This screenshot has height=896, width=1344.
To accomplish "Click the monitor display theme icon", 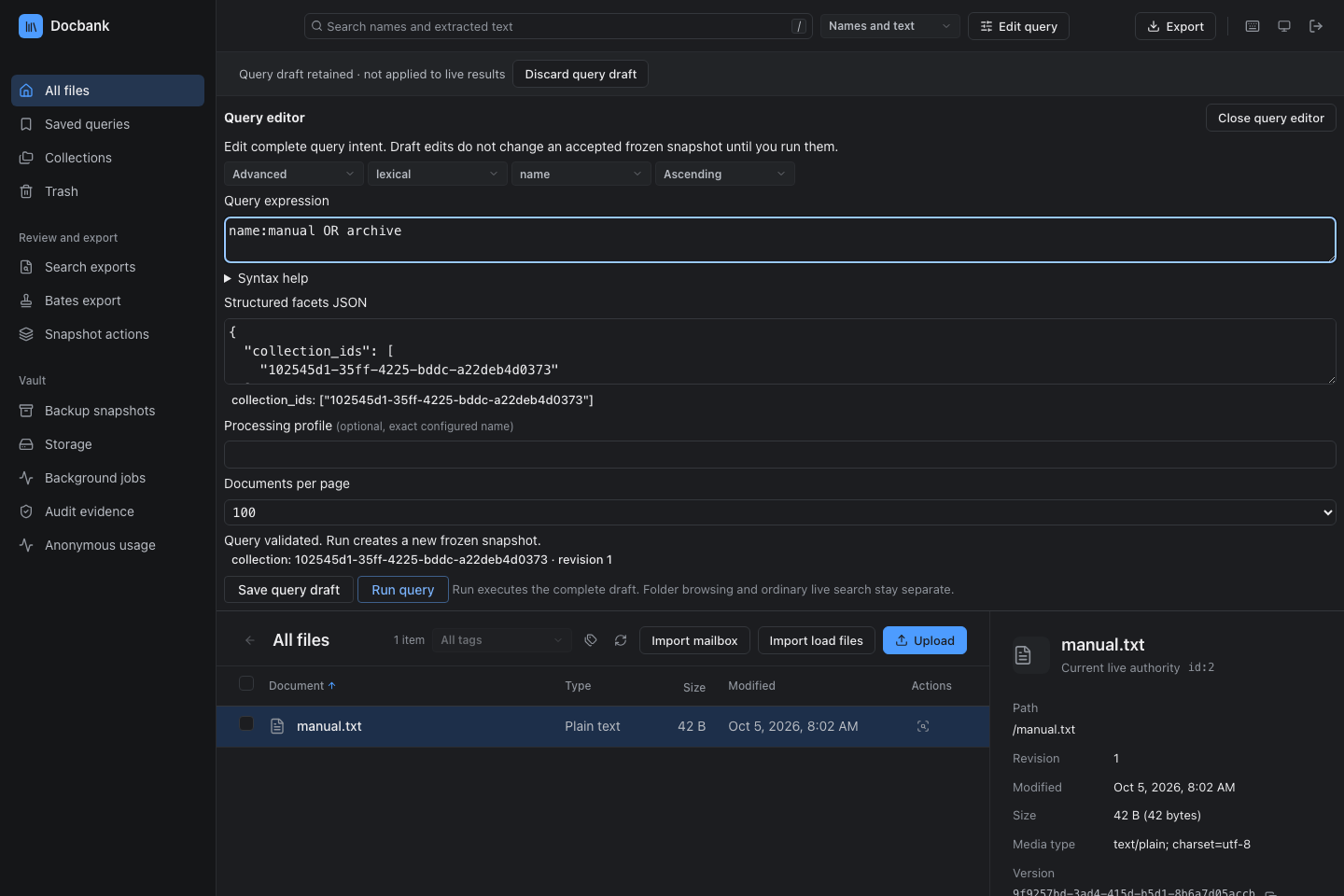I will click(x=1284, y=26).
